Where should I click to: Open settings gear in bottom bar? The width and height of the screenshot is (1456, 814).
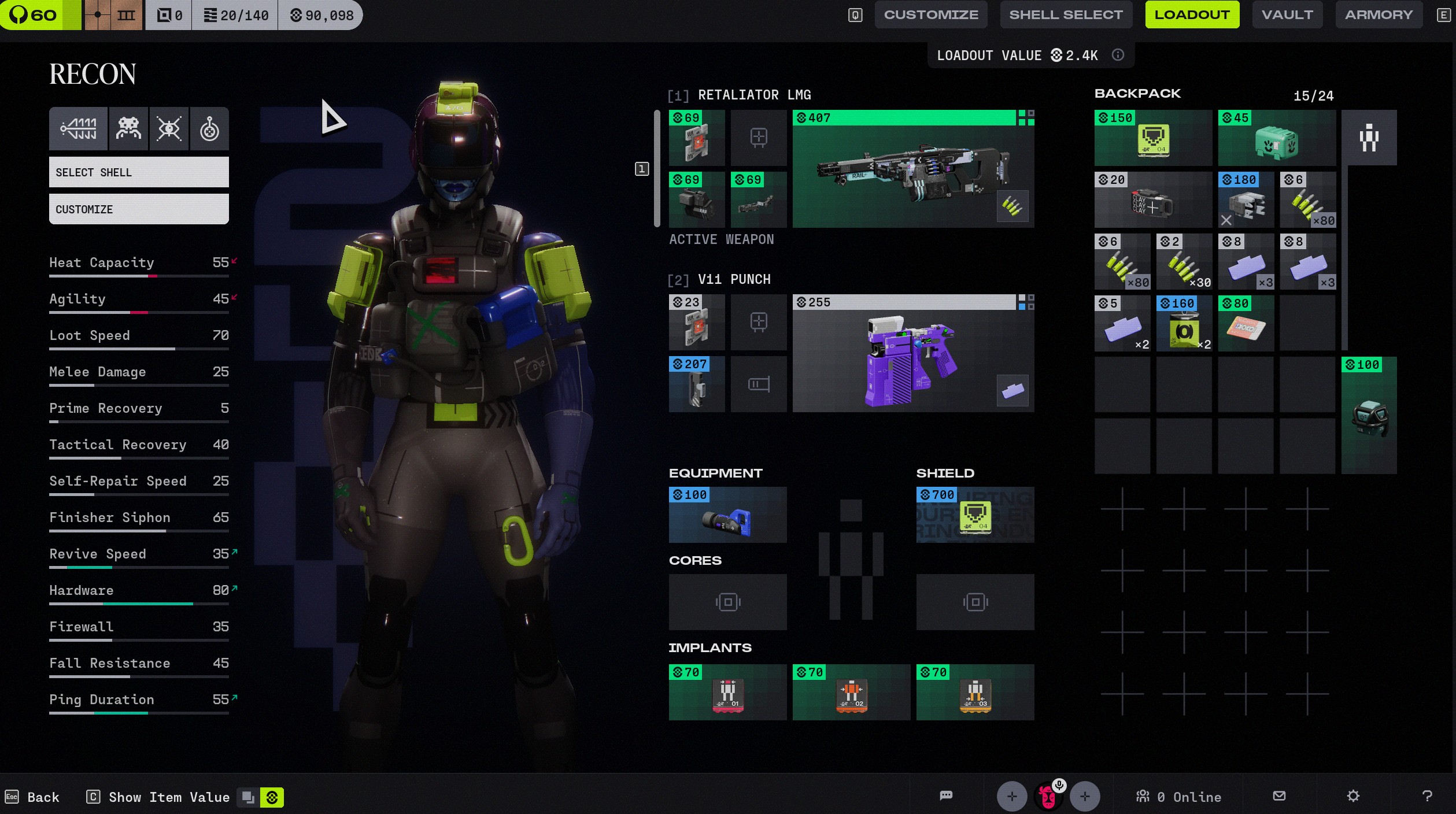coord(1353,796)
